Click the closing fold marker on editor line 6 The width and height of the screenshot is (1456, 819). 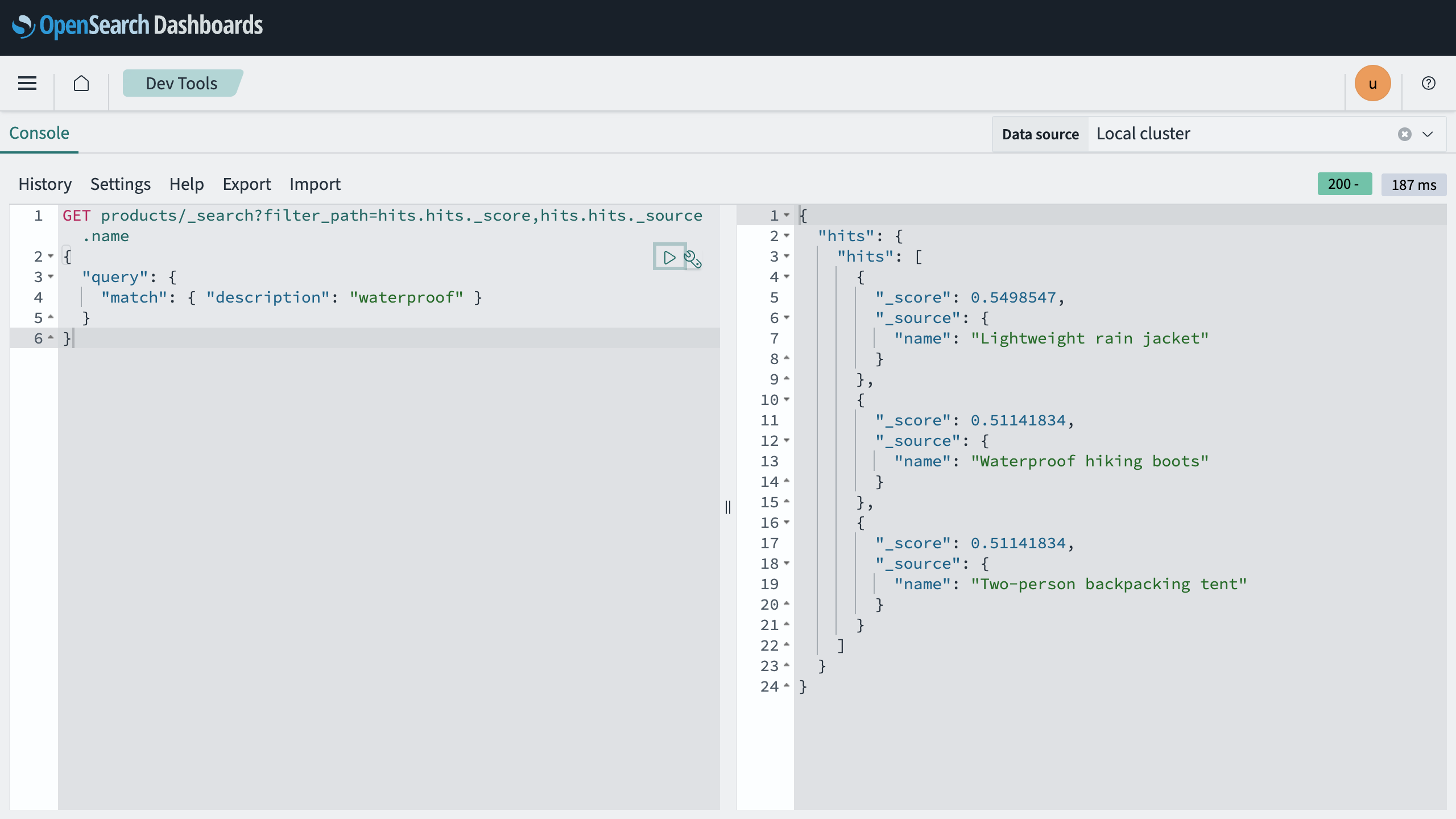click(x=51, y=337)
